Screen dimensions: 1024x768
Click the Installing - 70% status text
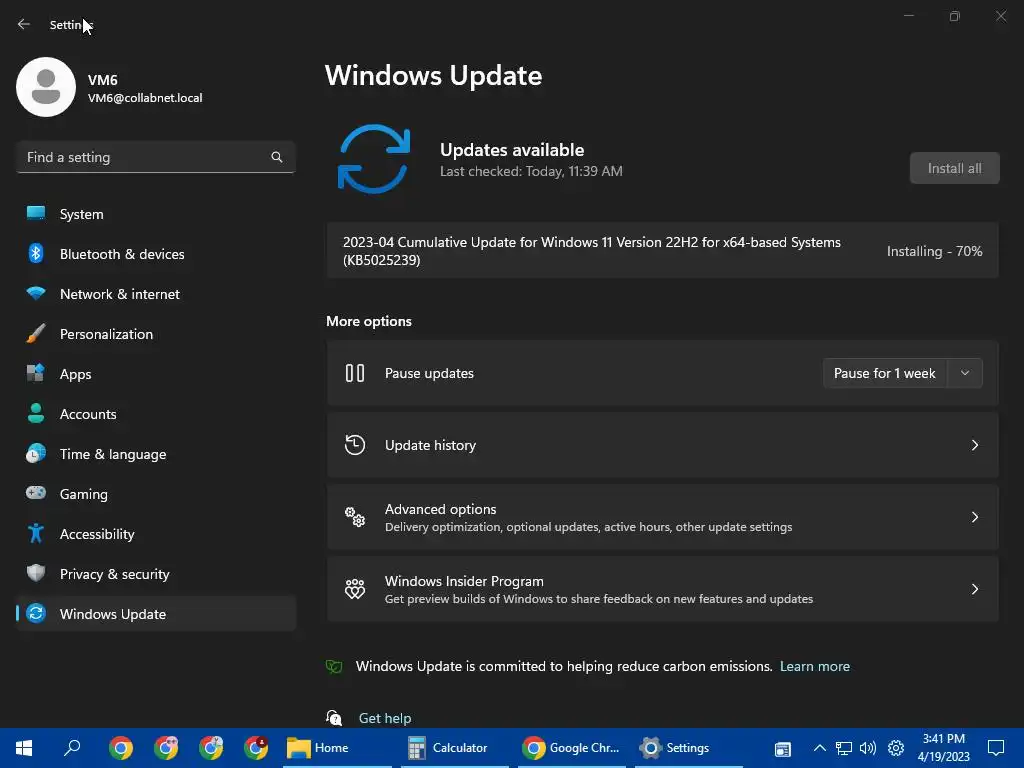point(934,251)
